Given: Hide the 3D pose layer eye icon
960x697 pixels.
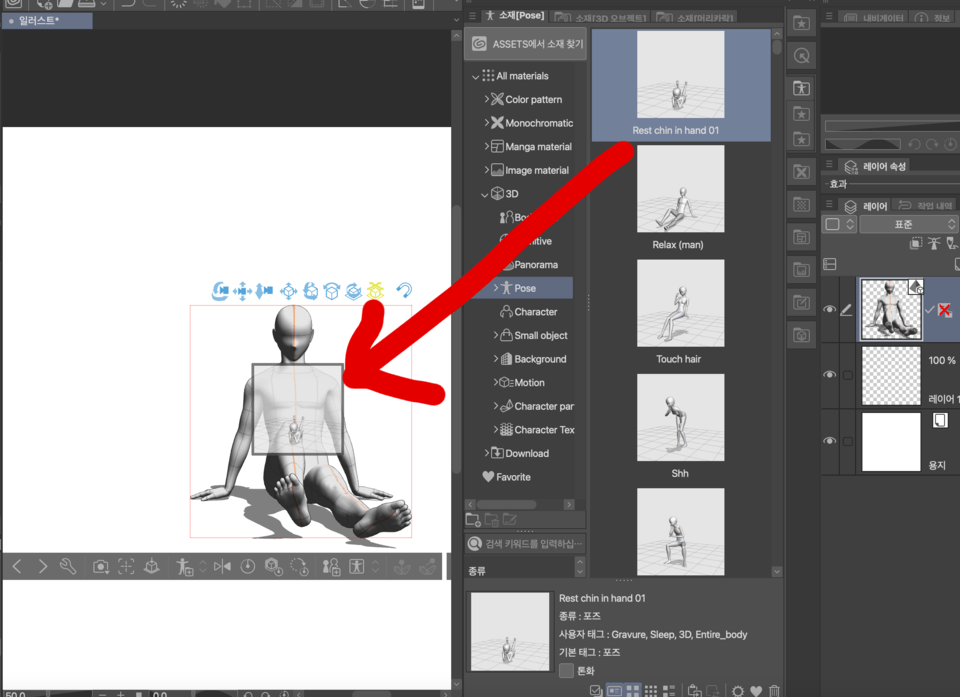Looking at the screenshot, I should click(830, 309).
